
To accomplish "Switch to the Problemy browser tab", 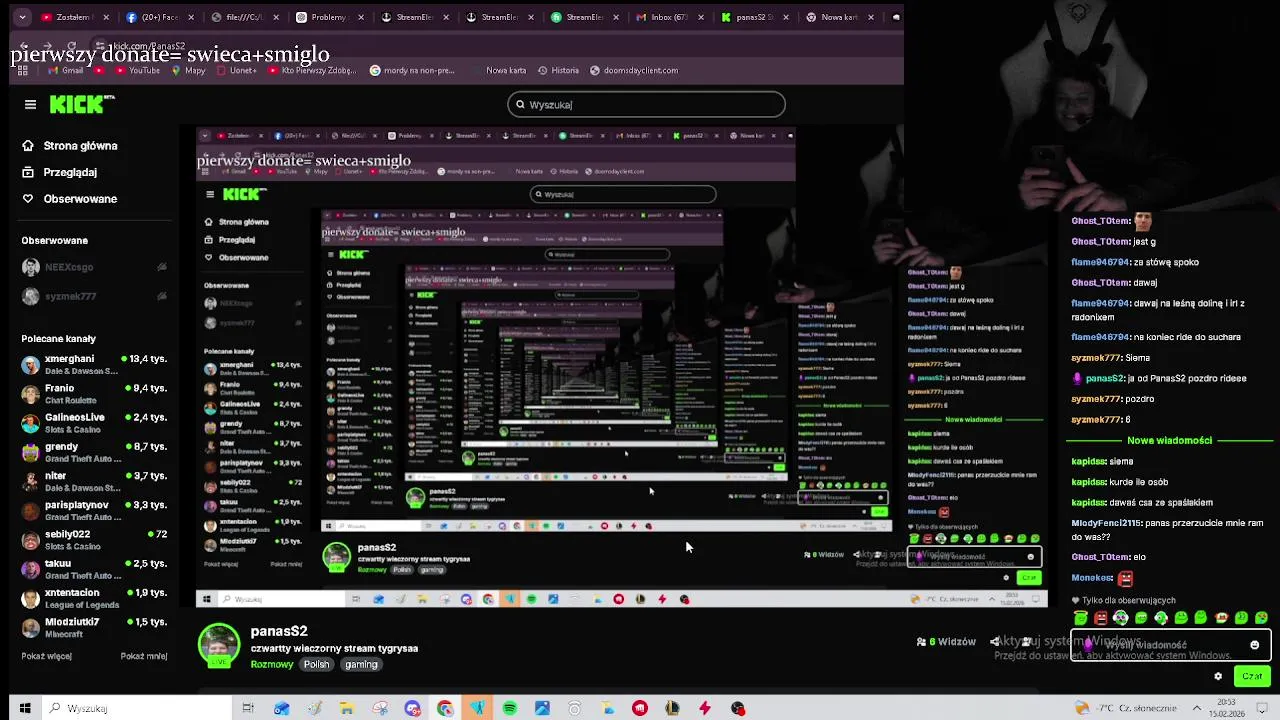I will point(330,17).
